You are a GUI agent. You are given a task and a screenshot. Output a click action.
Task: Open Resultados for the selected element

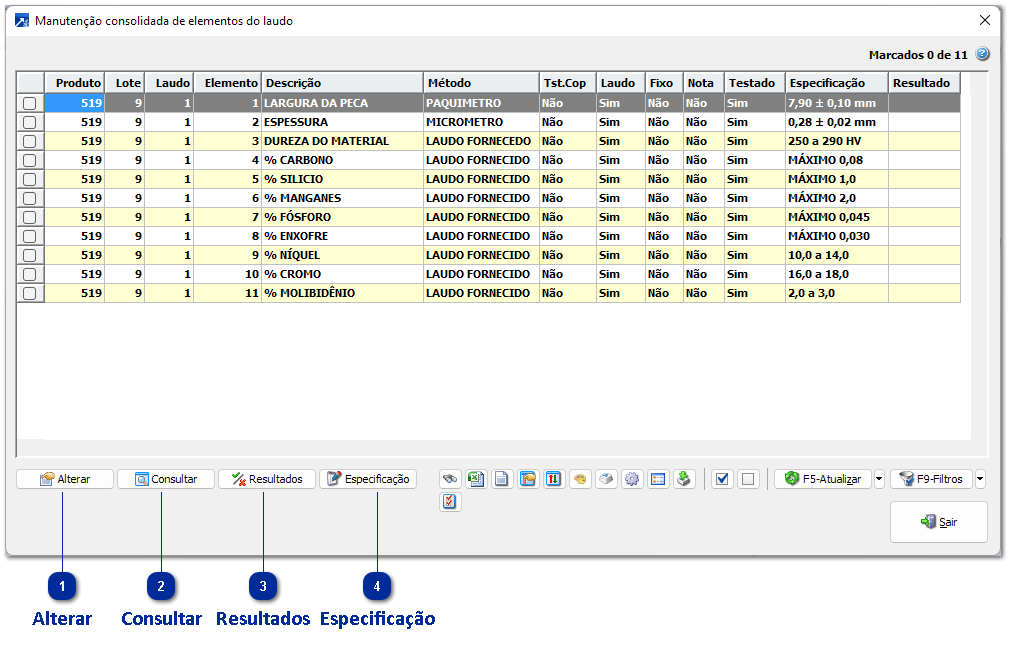pyautogui.click(x=267, y=479)
